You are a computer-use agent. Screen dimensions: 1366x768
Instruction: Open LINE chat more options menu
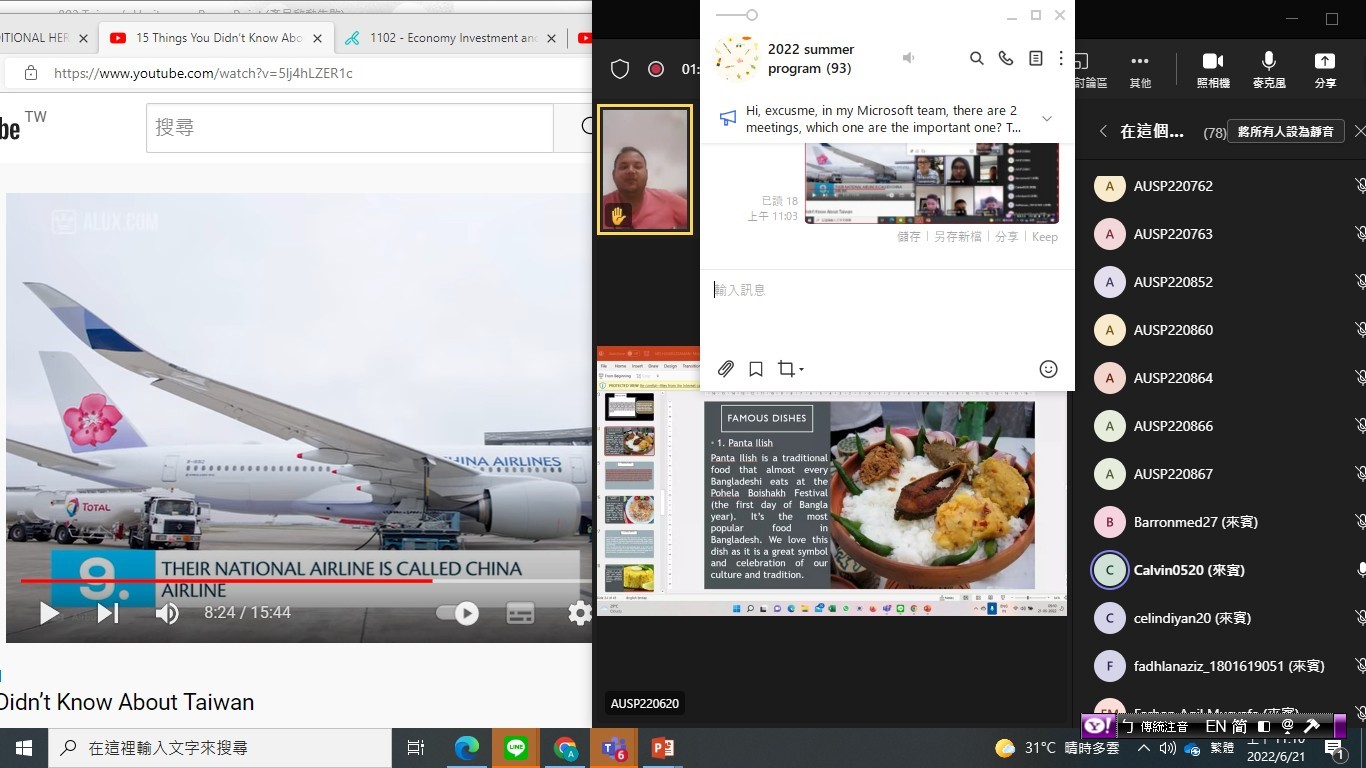tap(1061, 58)
